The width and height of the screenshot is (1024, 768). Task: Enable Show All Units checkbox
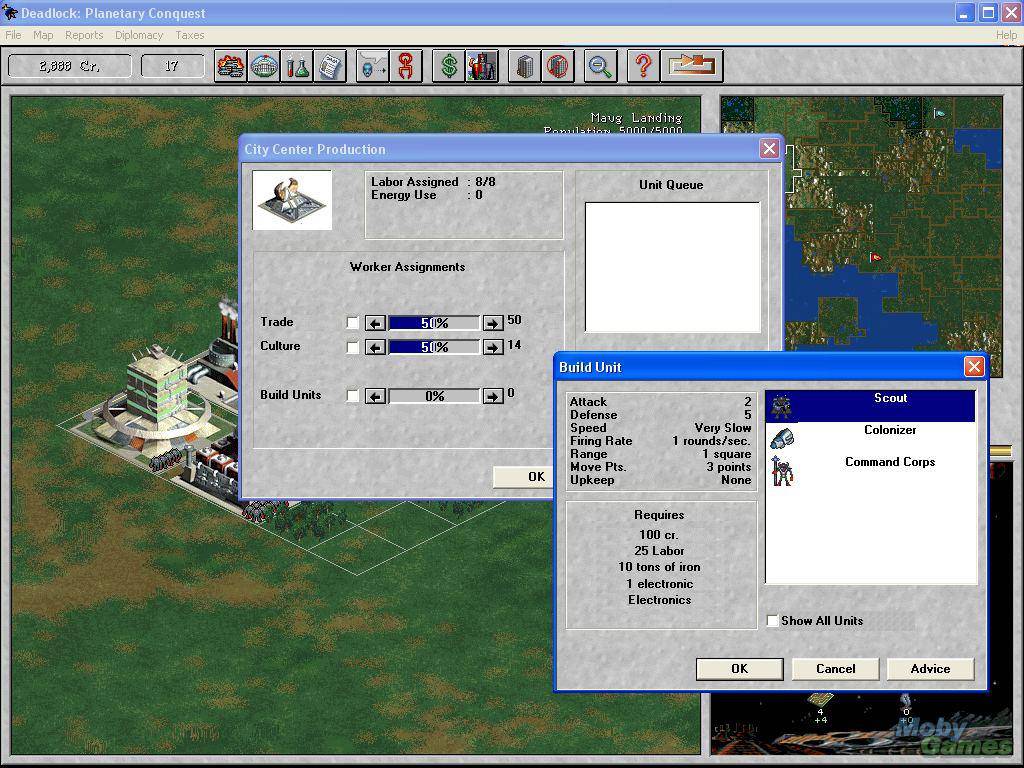(773, 620)
